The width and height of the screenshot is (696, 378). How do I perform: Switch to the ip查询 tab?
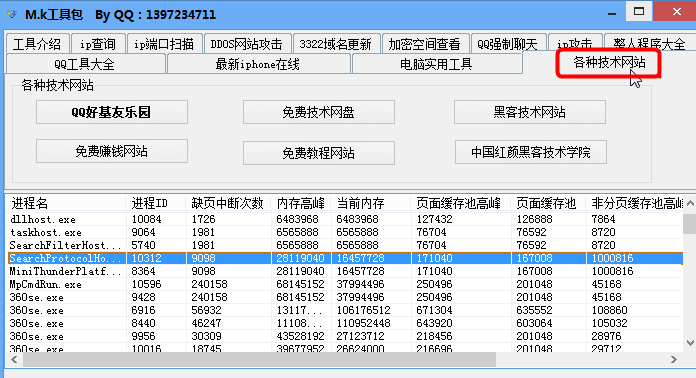point(98,43)
